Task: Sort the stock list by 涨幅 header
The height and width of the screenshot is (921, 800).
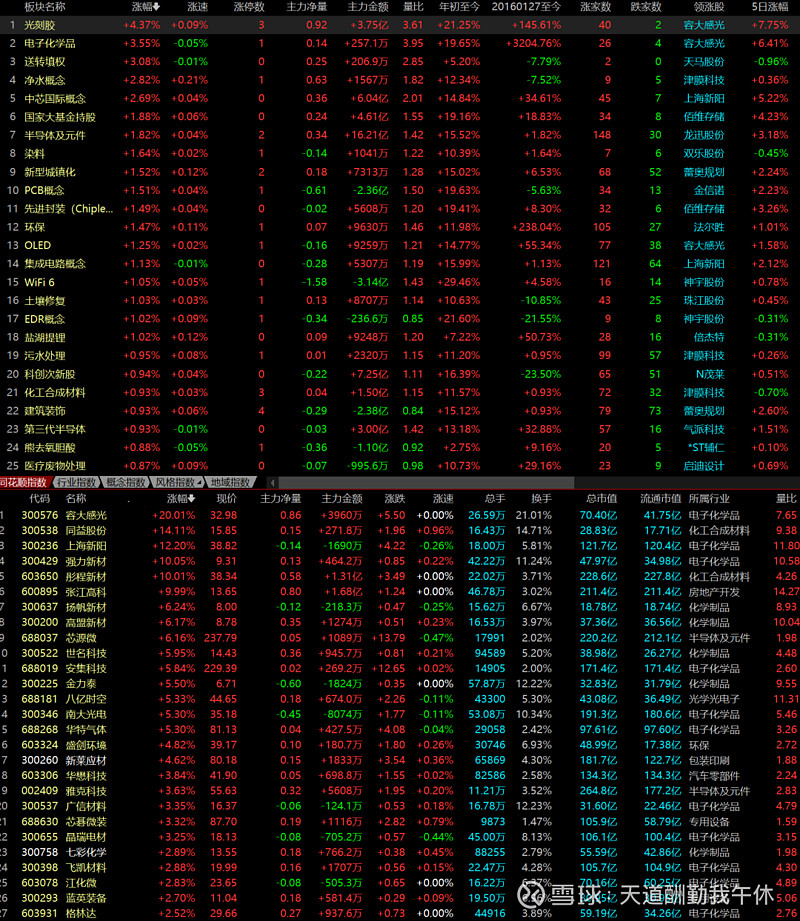Action: click(x=181, y=499)
